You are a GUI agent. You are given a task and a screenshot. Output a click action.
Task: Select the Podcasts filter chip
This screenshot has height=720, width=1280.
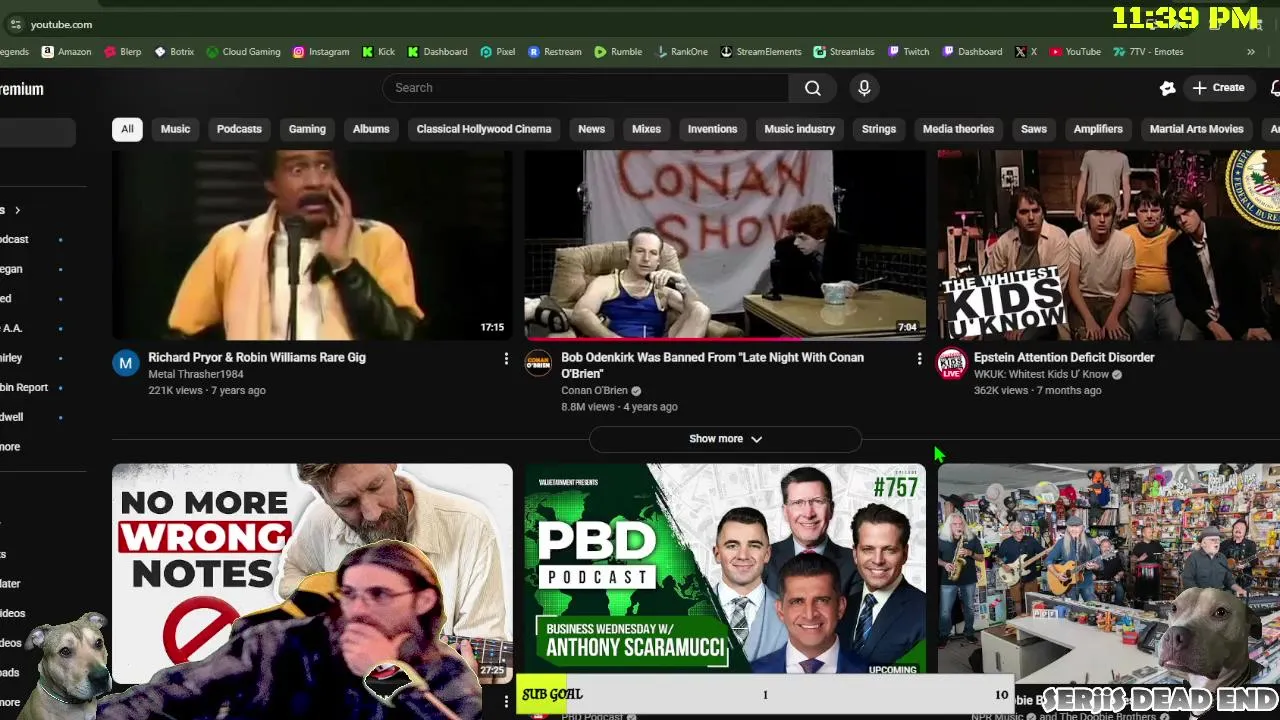[239, 129]
